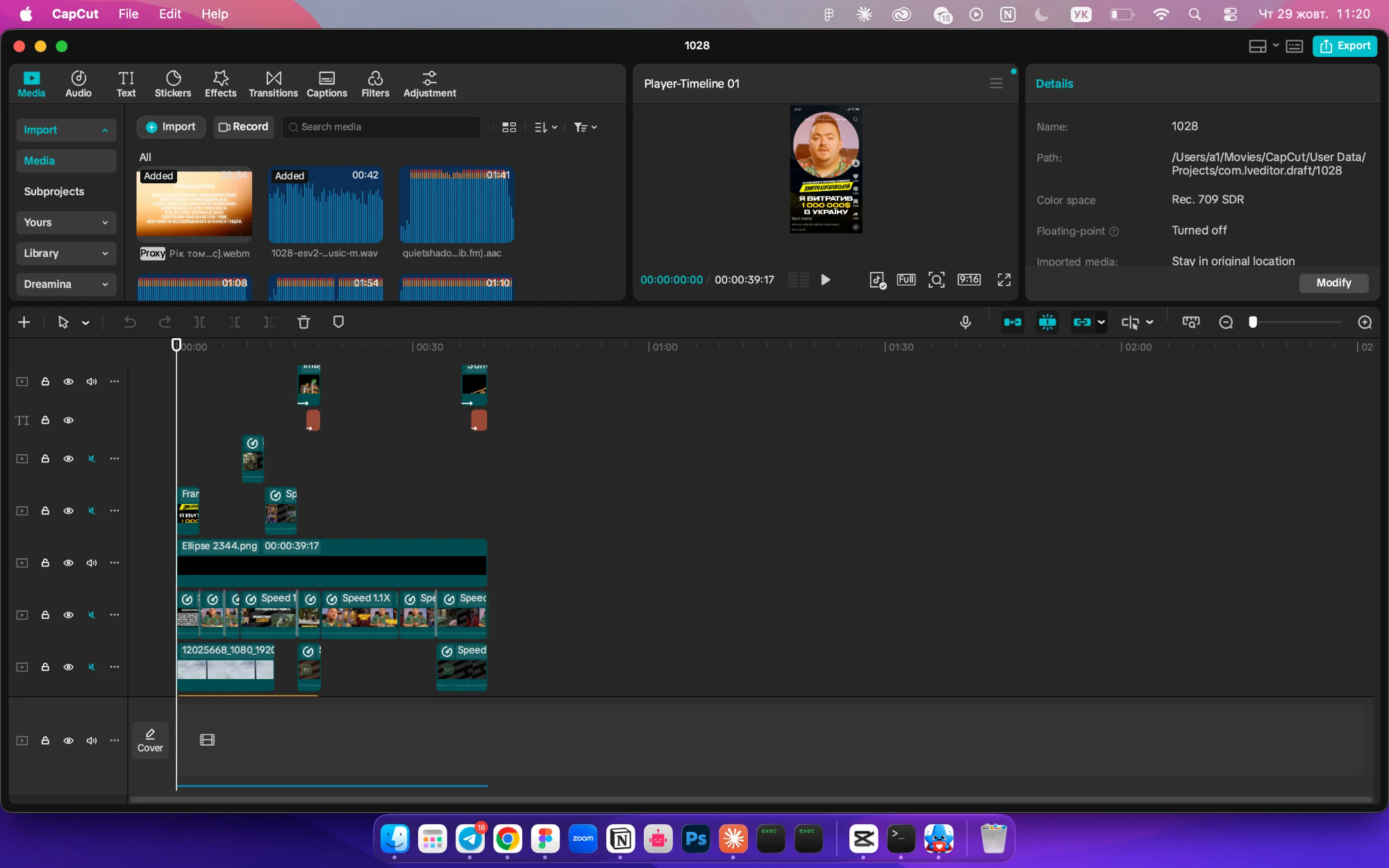
Task: Open the media sort order dropdown
Action: 546,127
